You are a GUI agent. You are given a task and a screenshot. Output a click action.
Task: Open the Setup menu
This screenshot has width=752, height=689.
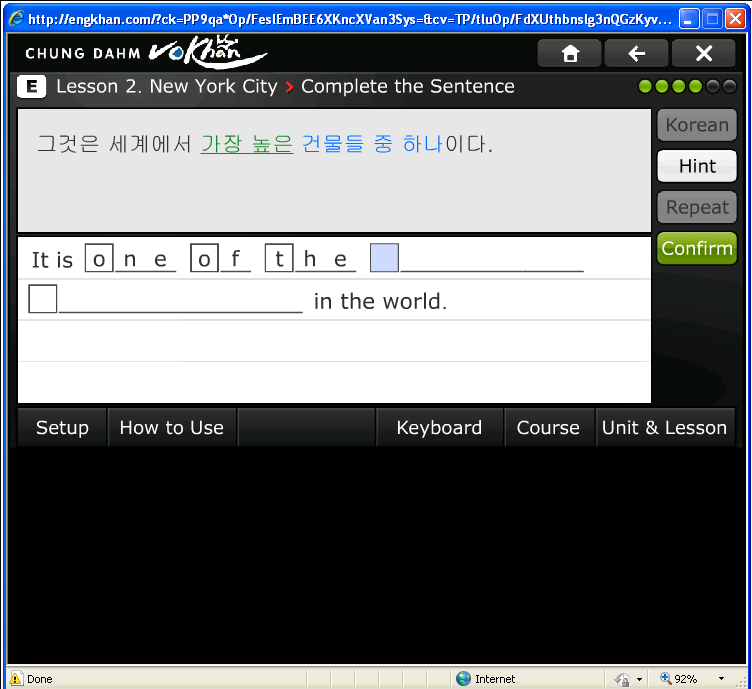[62, 428]
